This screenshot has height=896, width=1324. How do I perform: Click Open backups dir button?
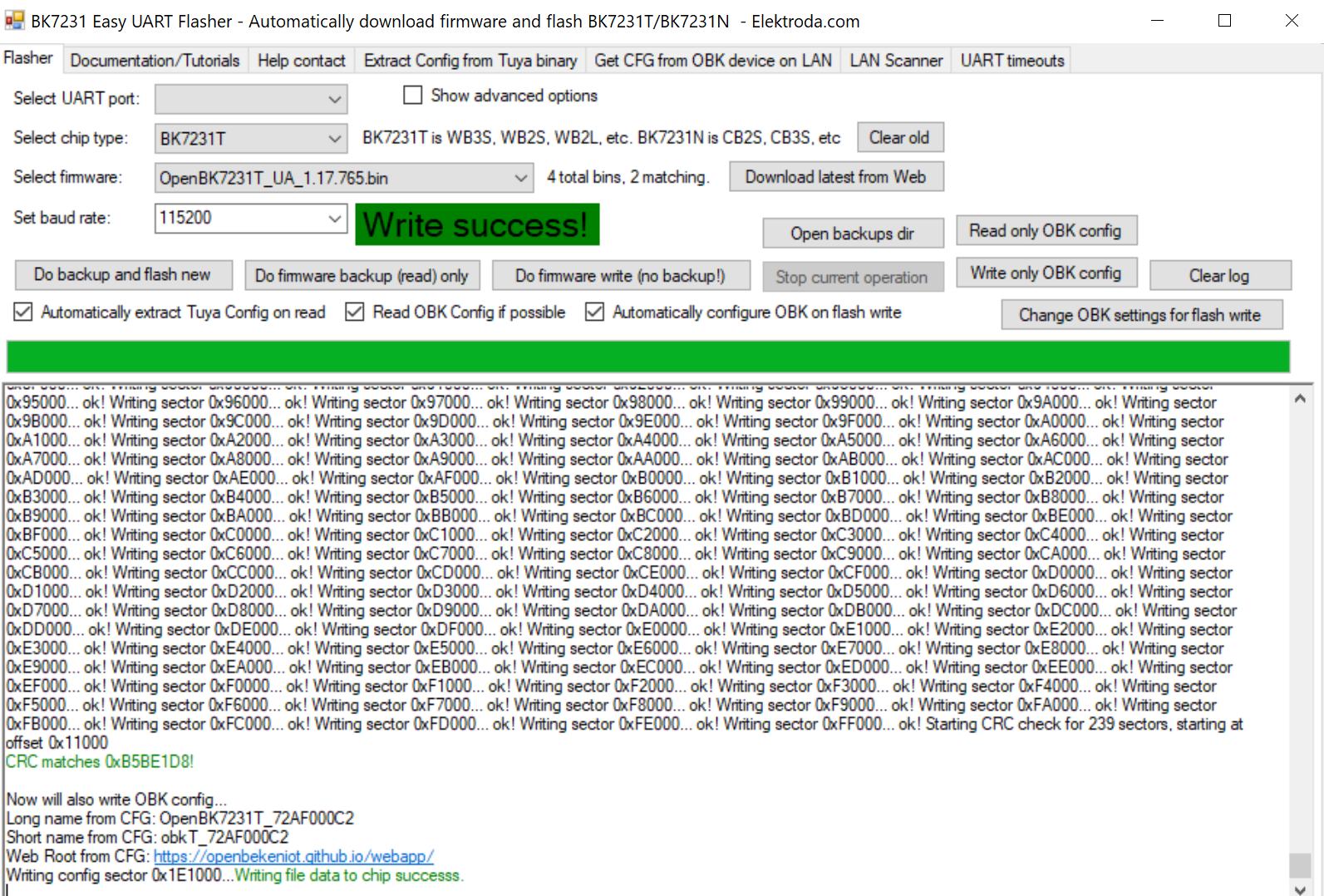[853, 234]
